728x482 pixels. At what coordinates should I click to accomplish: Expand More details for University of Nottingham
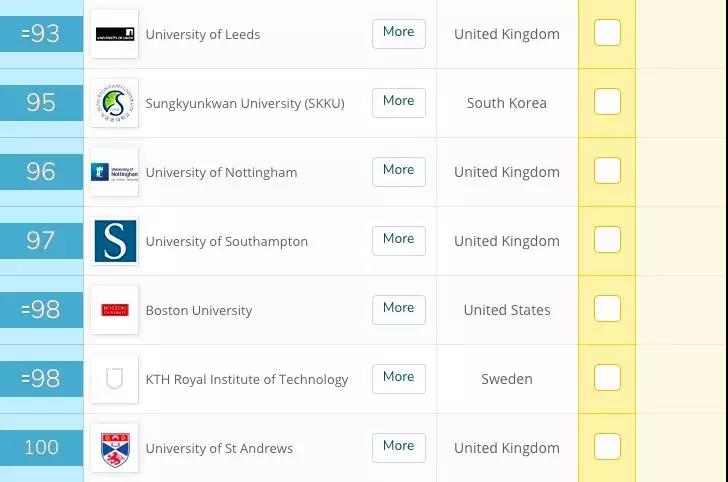399,172
